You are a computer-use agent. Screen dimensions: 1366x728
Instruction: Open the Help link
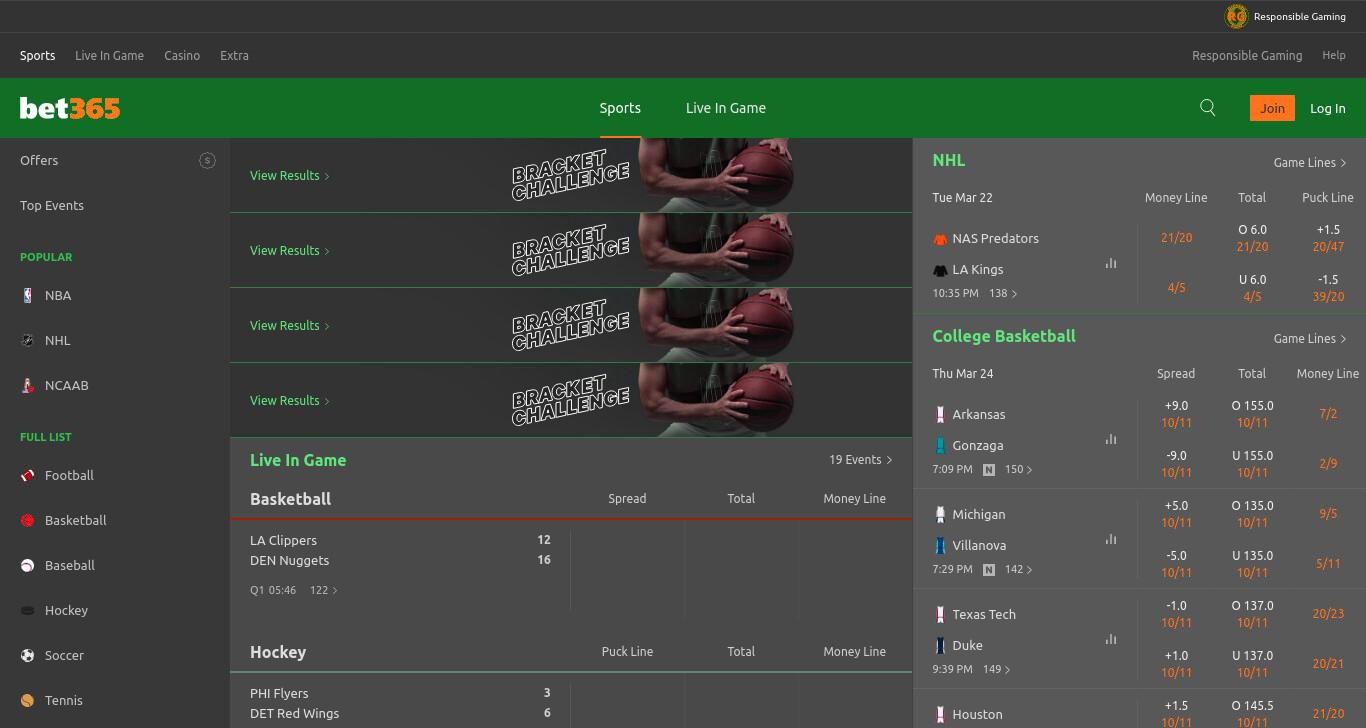click(x=1334, y=55)
